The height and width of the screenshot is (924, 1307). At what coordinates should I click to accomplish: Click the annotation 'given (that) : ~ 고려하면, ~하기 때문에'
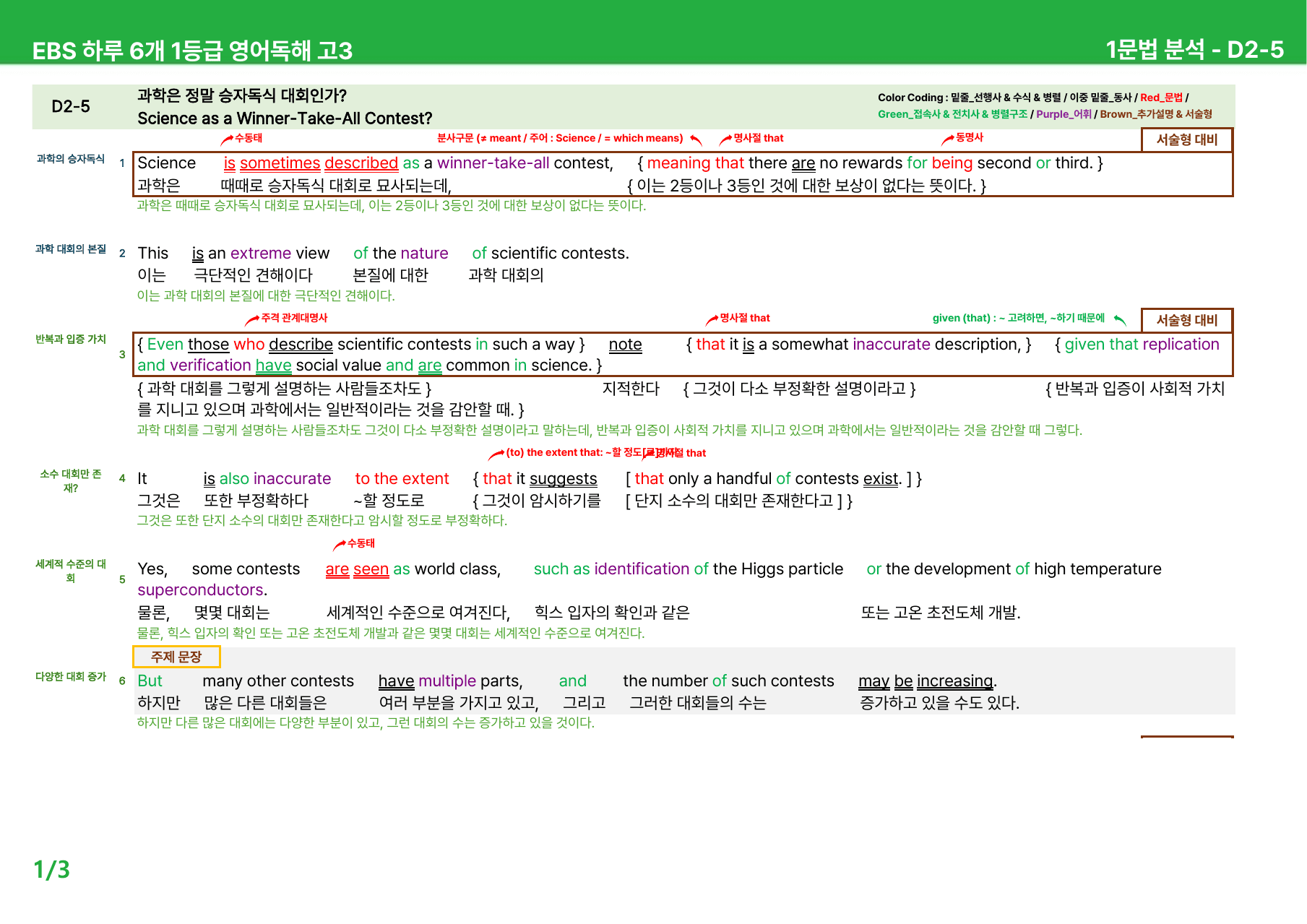coord(1019,318)
